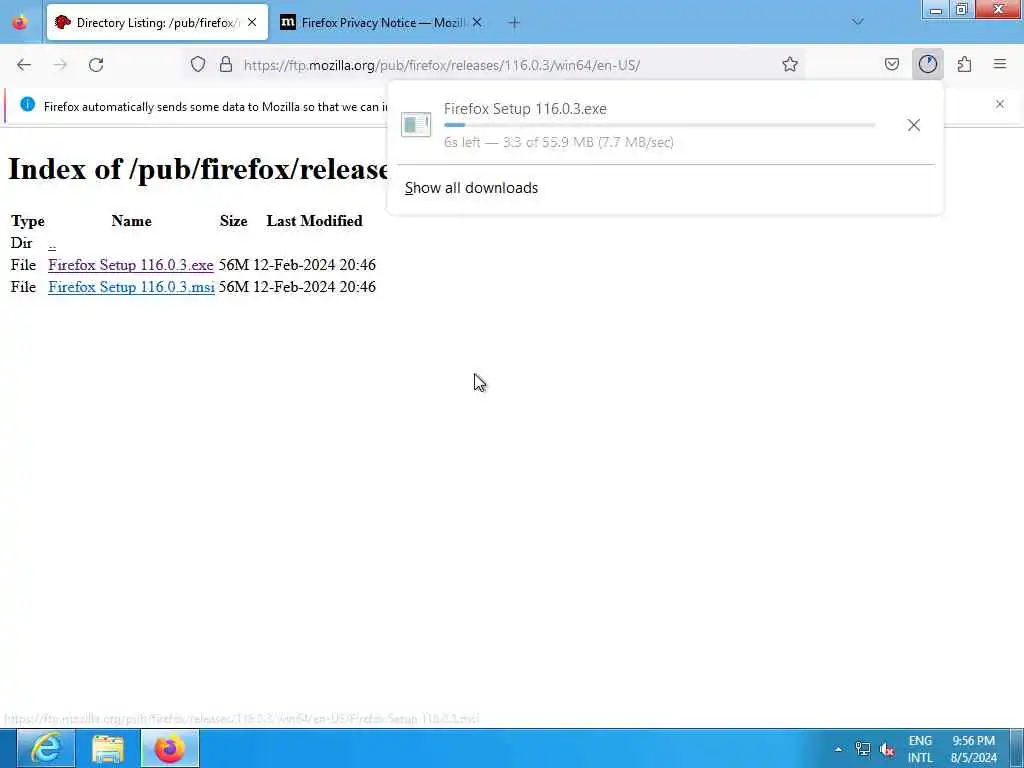The image size is (1024, 768).
Task: Click the Firefox Setup 116.0.3.exe download title
Action: coord(525,109)
